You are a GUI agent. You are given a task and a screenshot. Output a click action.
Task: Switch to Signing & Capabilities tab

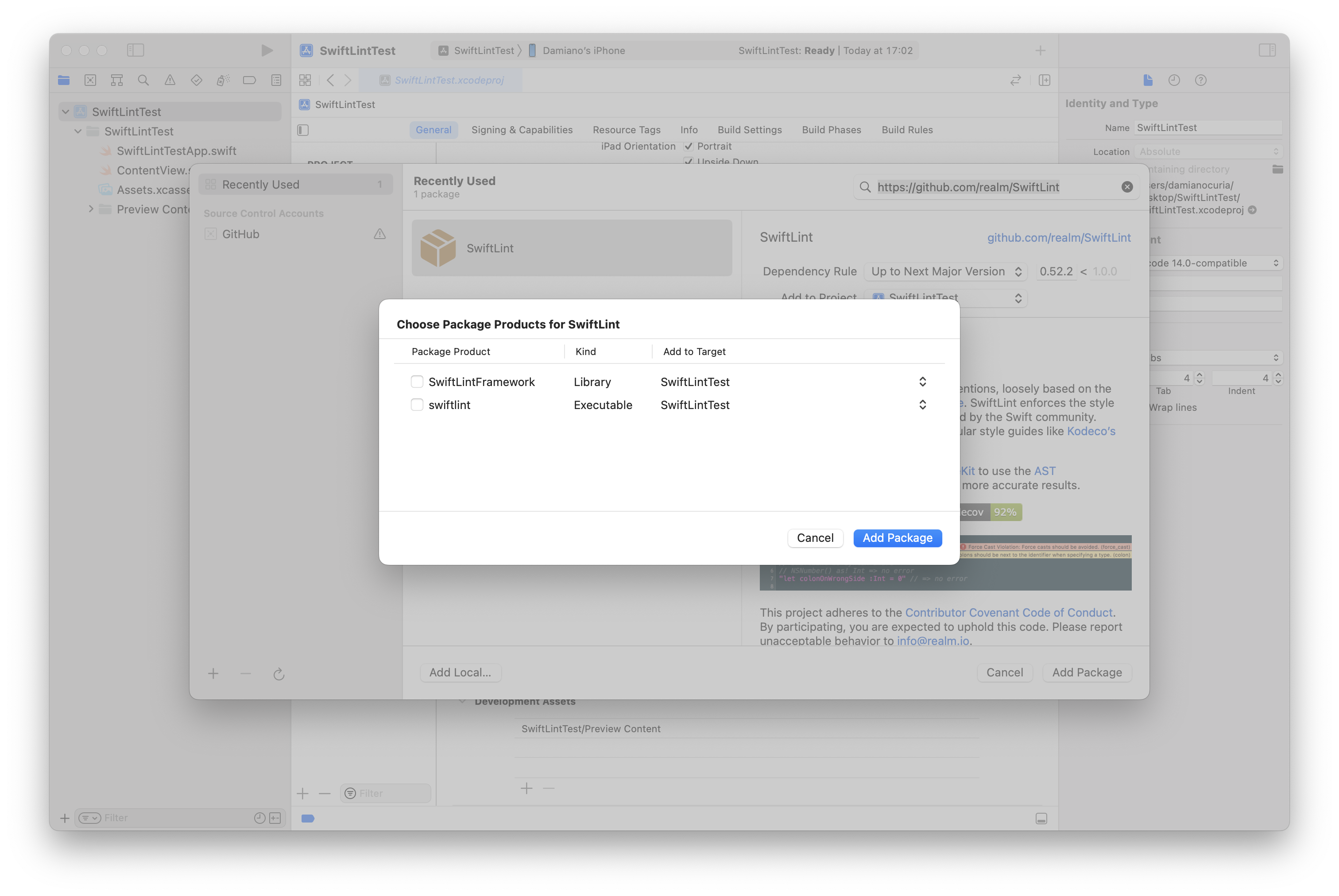tap(522, 130)
